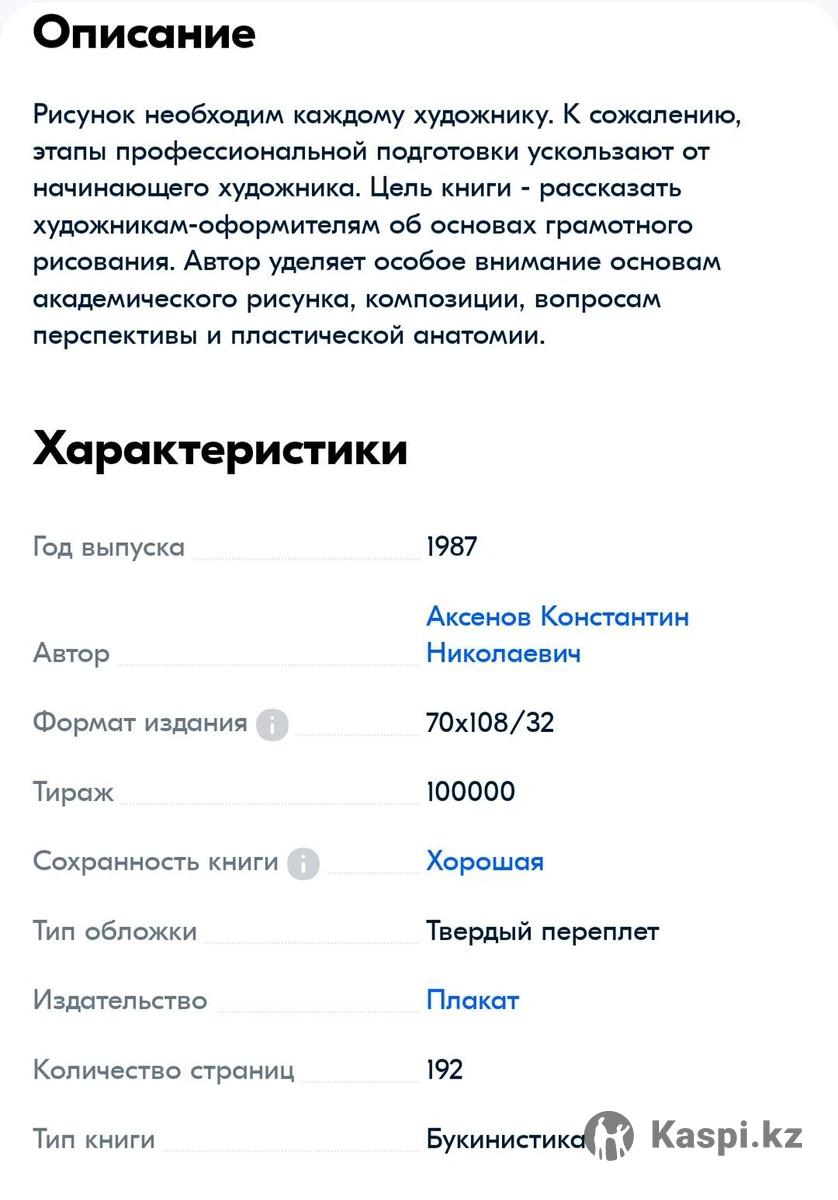Open the Плакат publisher link
The height and width of the screenshot is (1200, 838).
(473, 1001)
